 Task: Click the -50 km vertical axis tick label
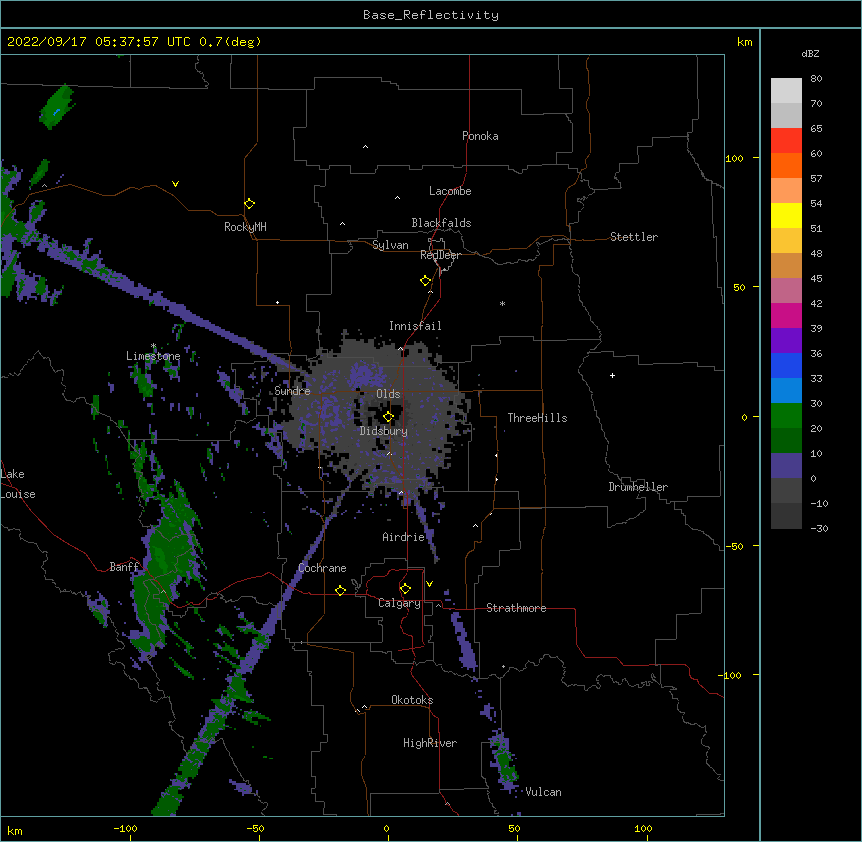pyautogui.click(x=734, y=546)
